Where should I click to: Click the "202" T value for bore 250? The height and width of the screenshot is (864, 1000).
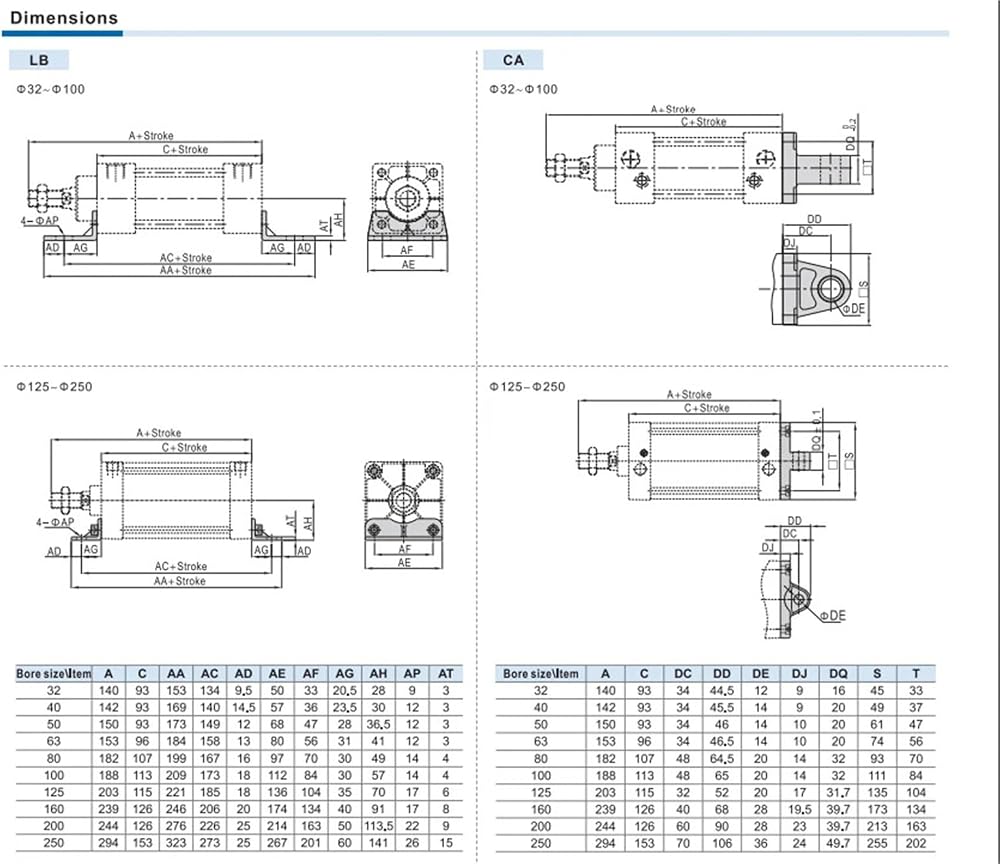pos(916,843)
